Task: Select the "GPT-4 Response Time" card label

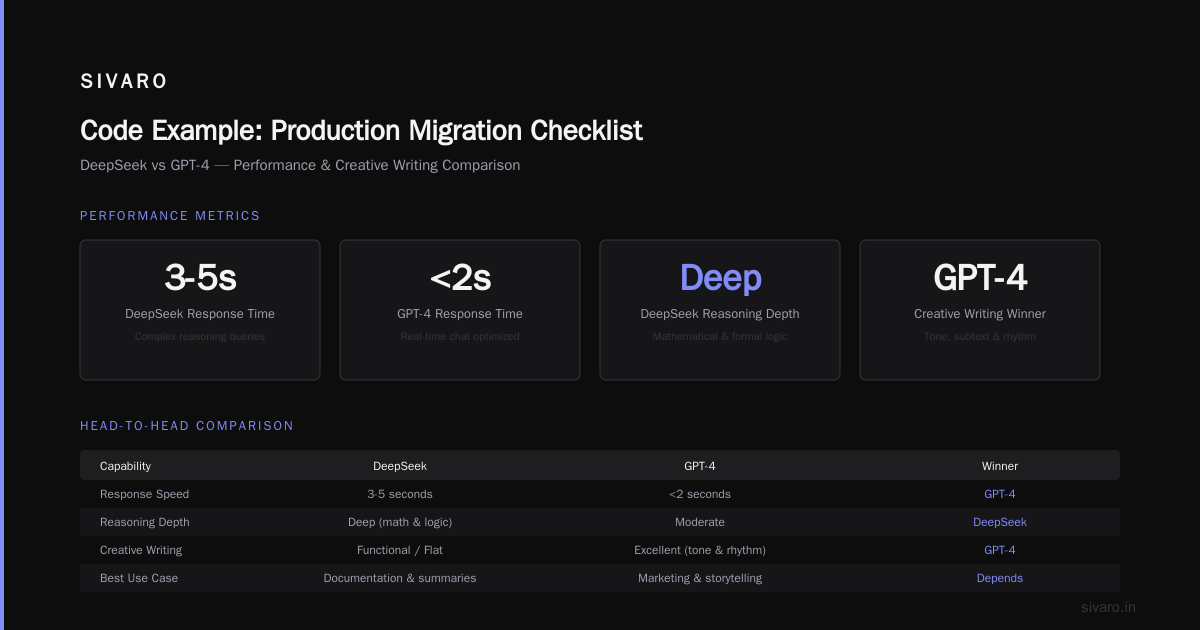Action: click(x=460, y=314)
